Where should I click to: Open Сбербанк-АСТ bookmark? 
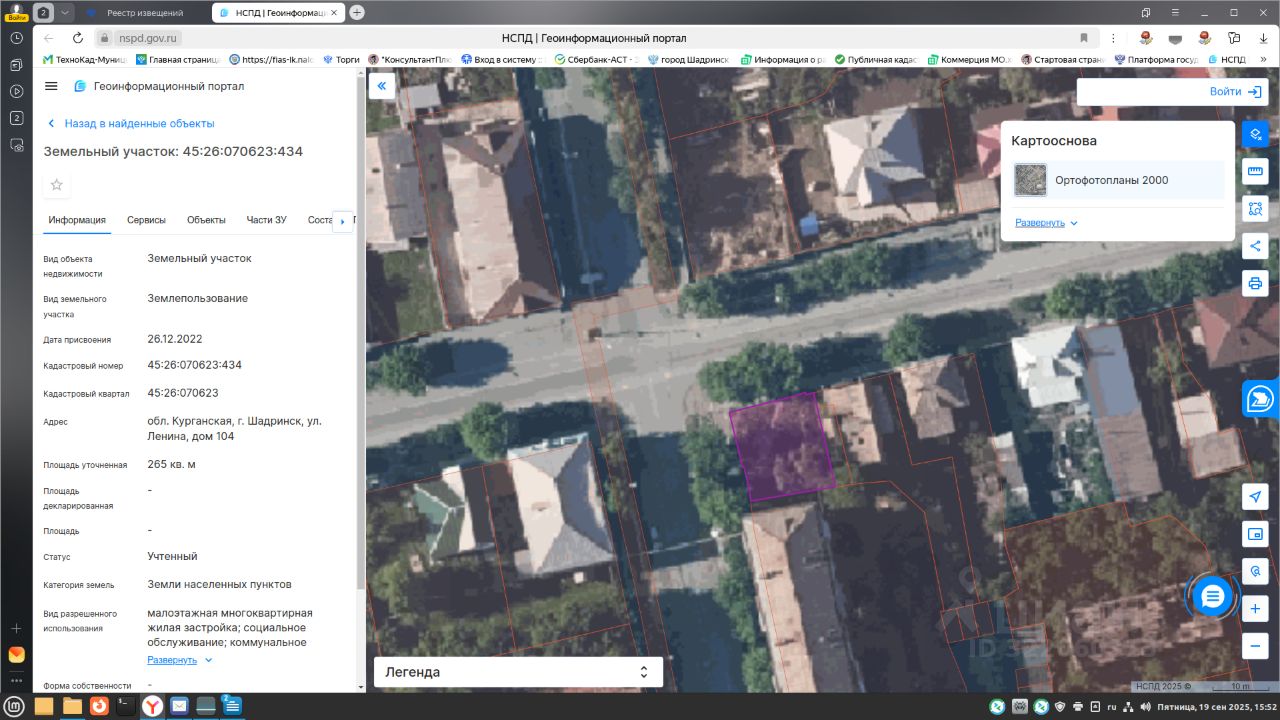pyautogui.click(x=596, y=59)
